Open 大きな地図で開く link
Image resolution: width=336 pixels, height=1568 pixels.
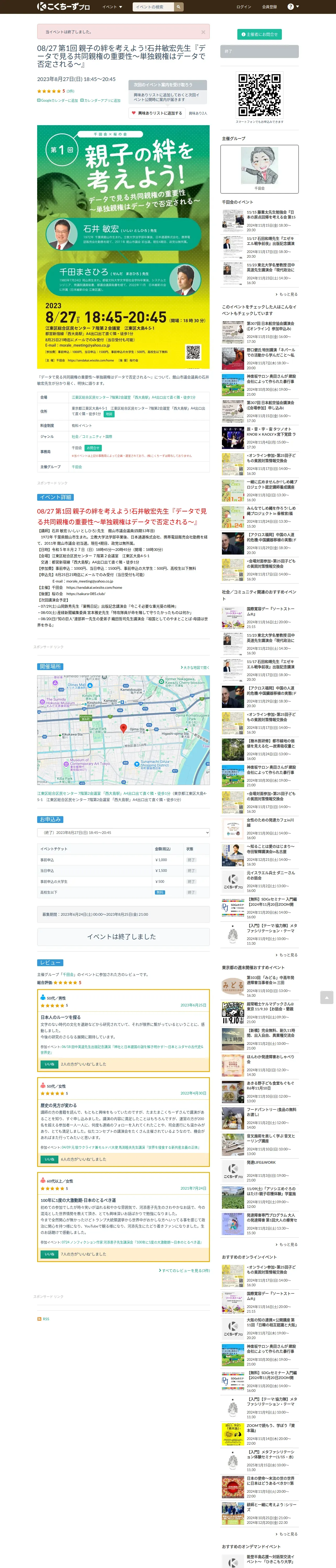[x=195, y=668]
